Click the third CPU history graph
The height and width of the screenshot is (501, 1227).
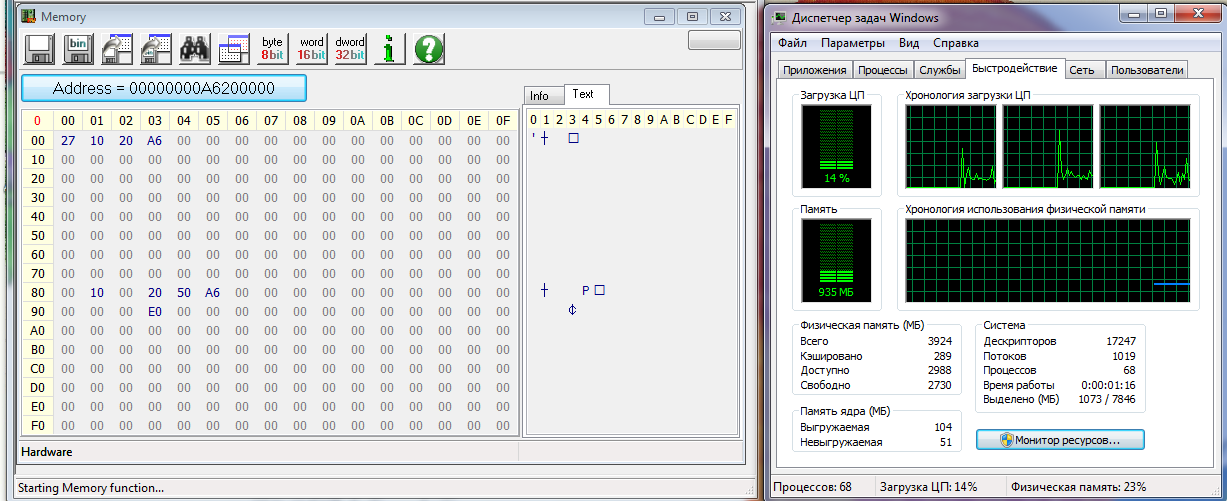(x=1145, y=147)
